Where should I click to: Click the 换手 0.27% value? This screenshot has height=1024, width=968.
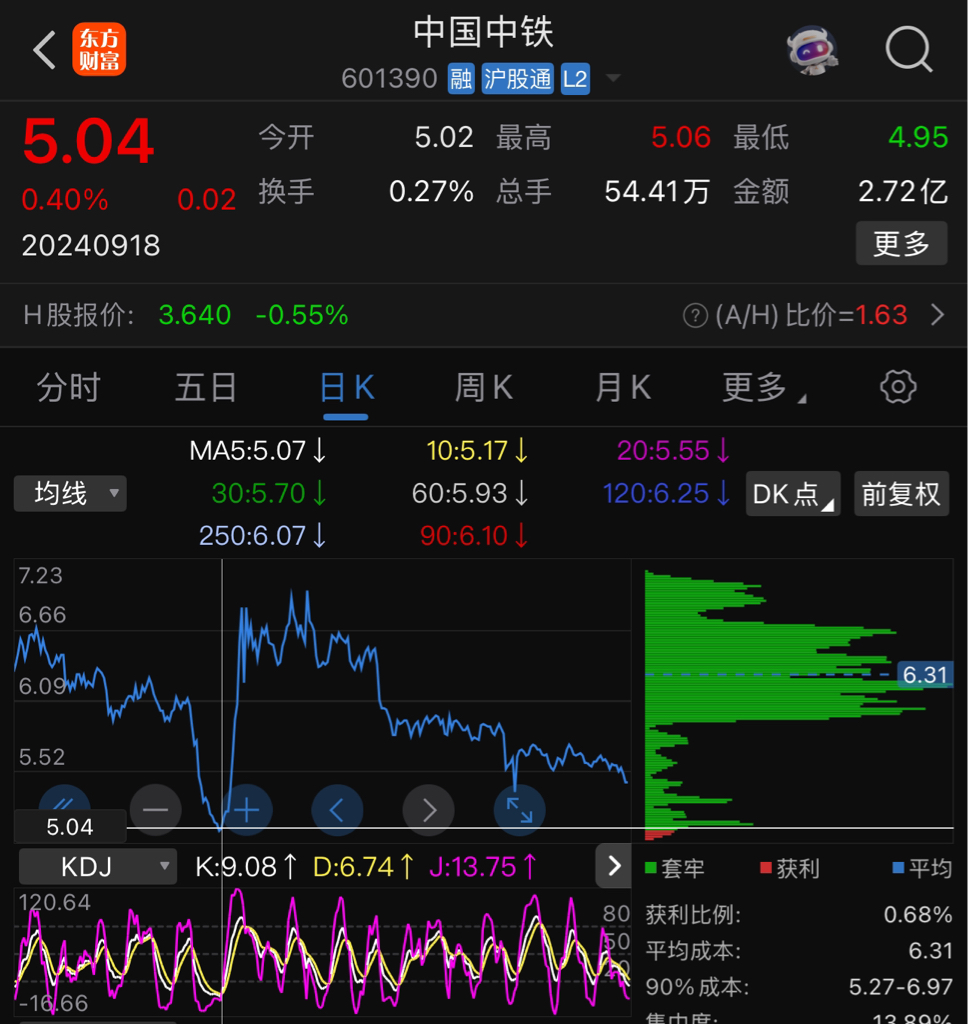coord(431,192)
